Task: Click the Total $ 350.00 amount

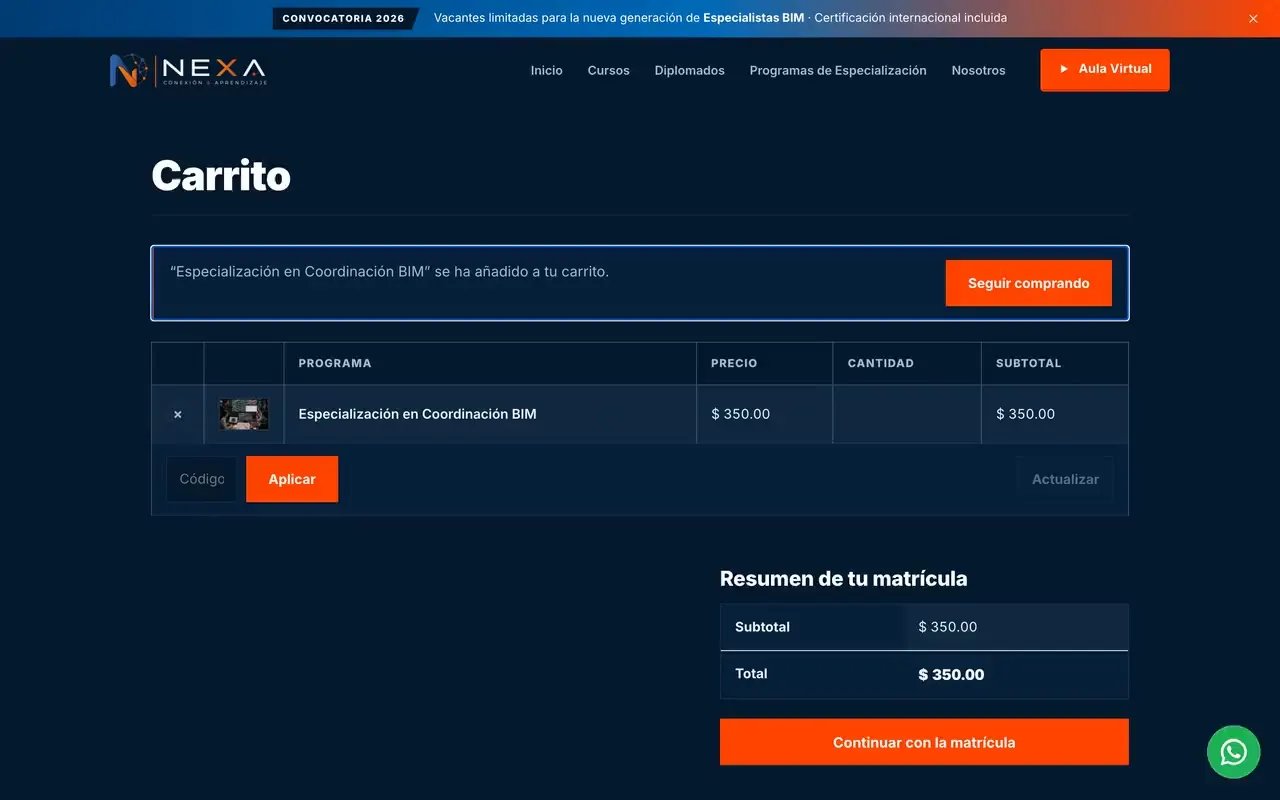Action: [951, 675]
